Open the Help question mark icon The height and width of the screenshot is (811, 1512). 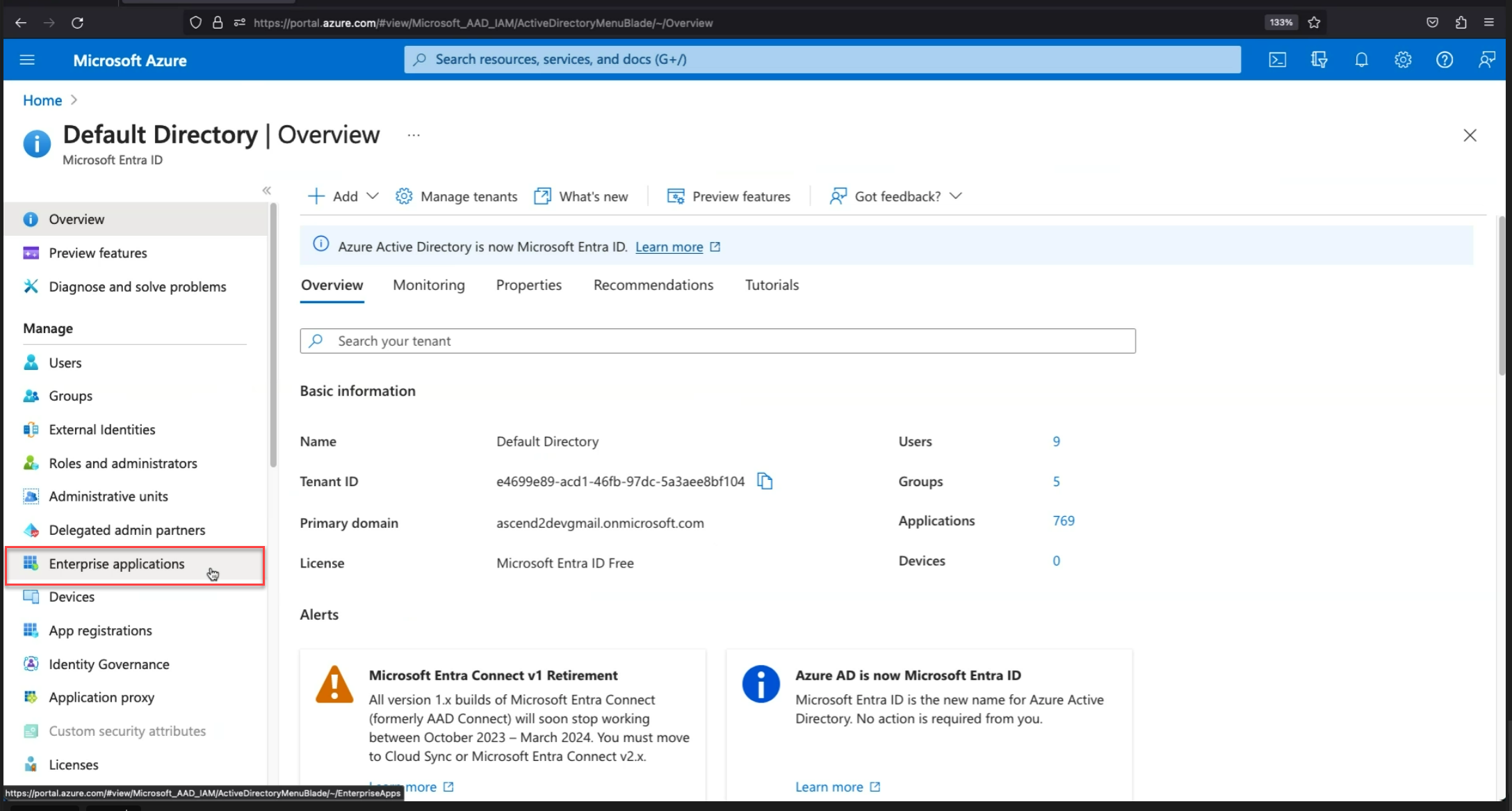tap(1445, 60)
